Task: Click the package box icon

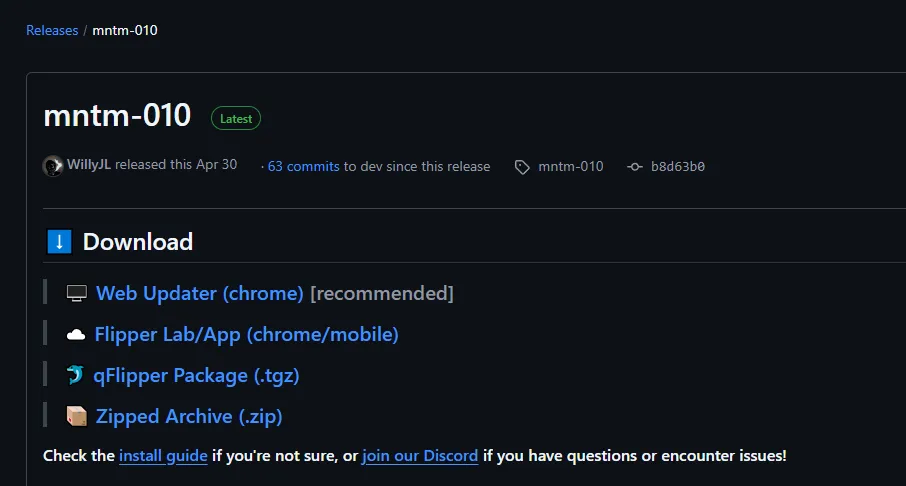Action: [x=77, y=416]
